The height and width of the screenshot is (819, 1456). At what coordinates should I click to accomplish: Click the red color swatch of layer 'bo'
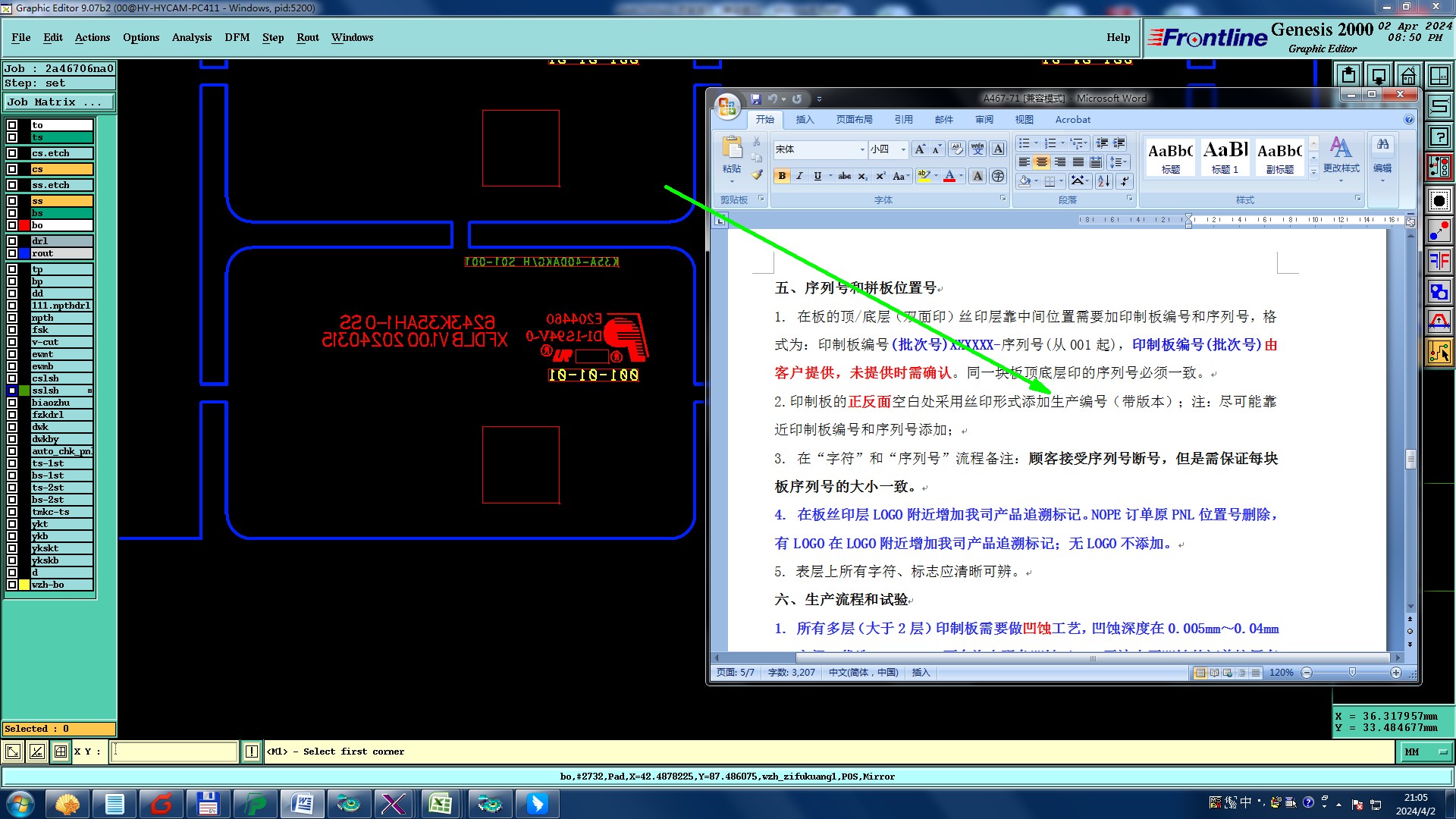tap(24, 225)
